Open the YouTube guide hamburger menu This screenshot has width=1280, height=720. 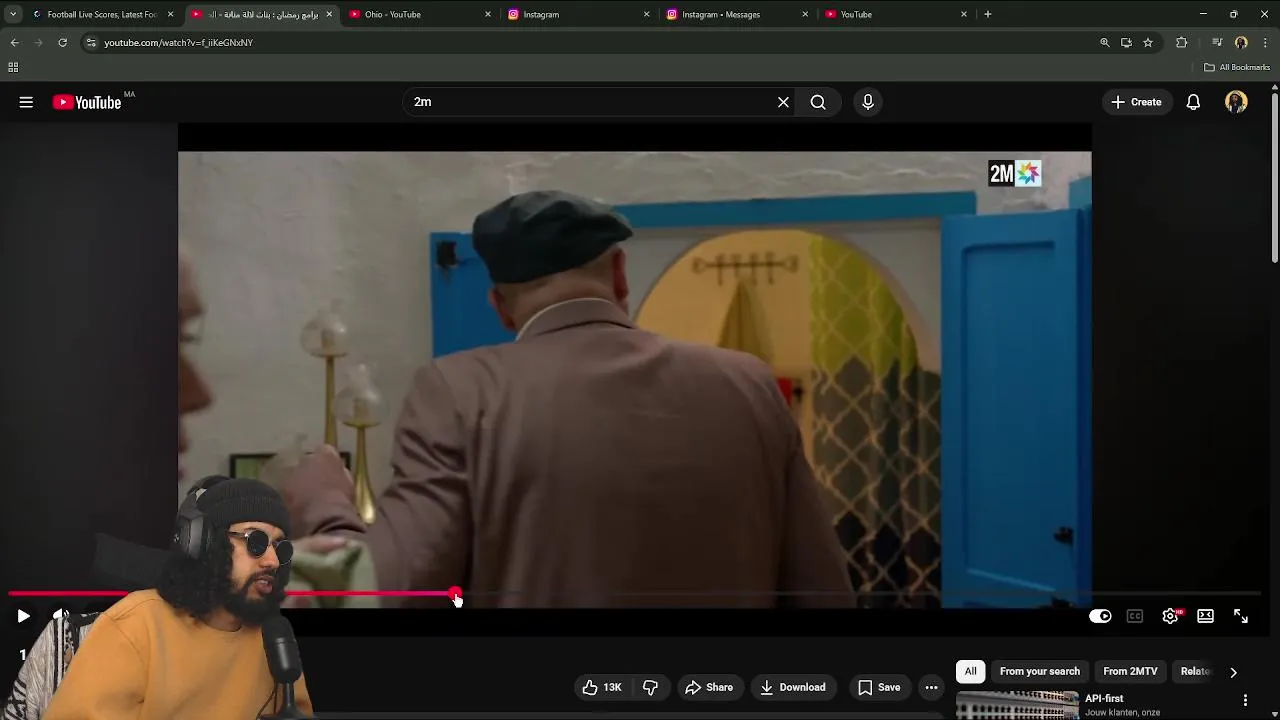pos(26,102)
